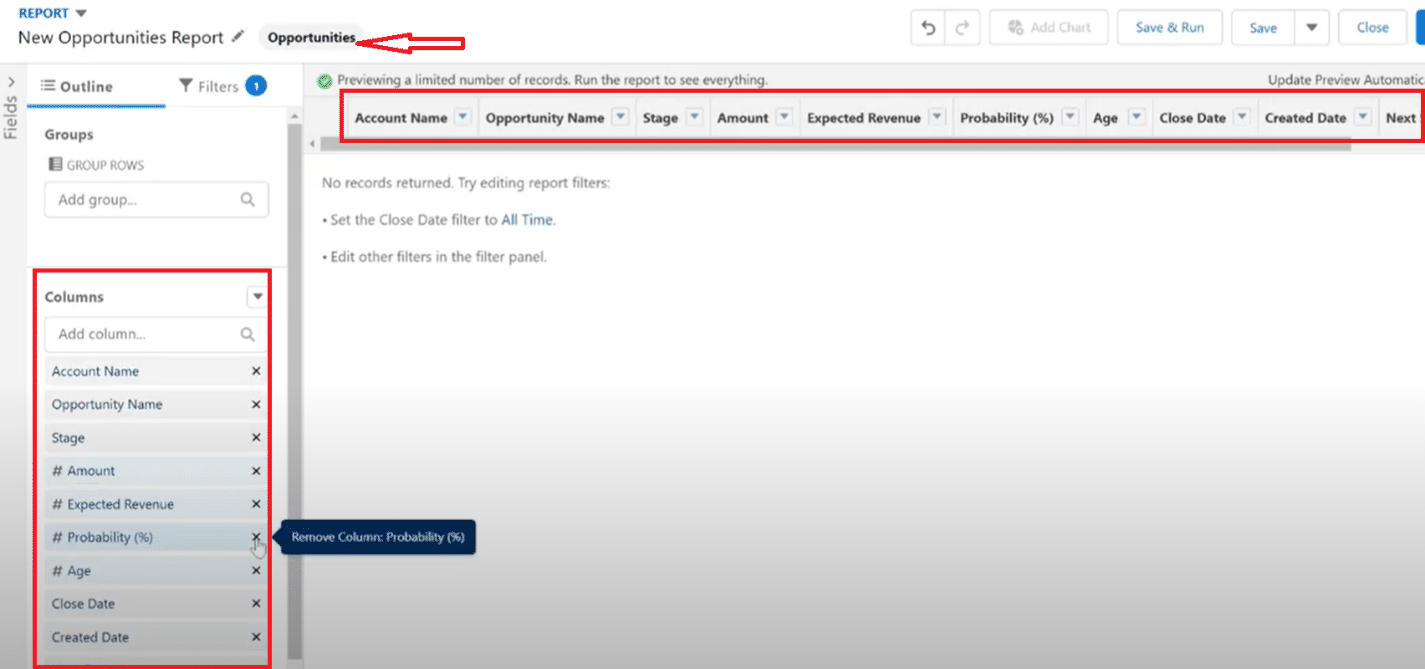Screen dimensions: 1425x669
Task: Click the undo arrow icon
Action: 928,28
